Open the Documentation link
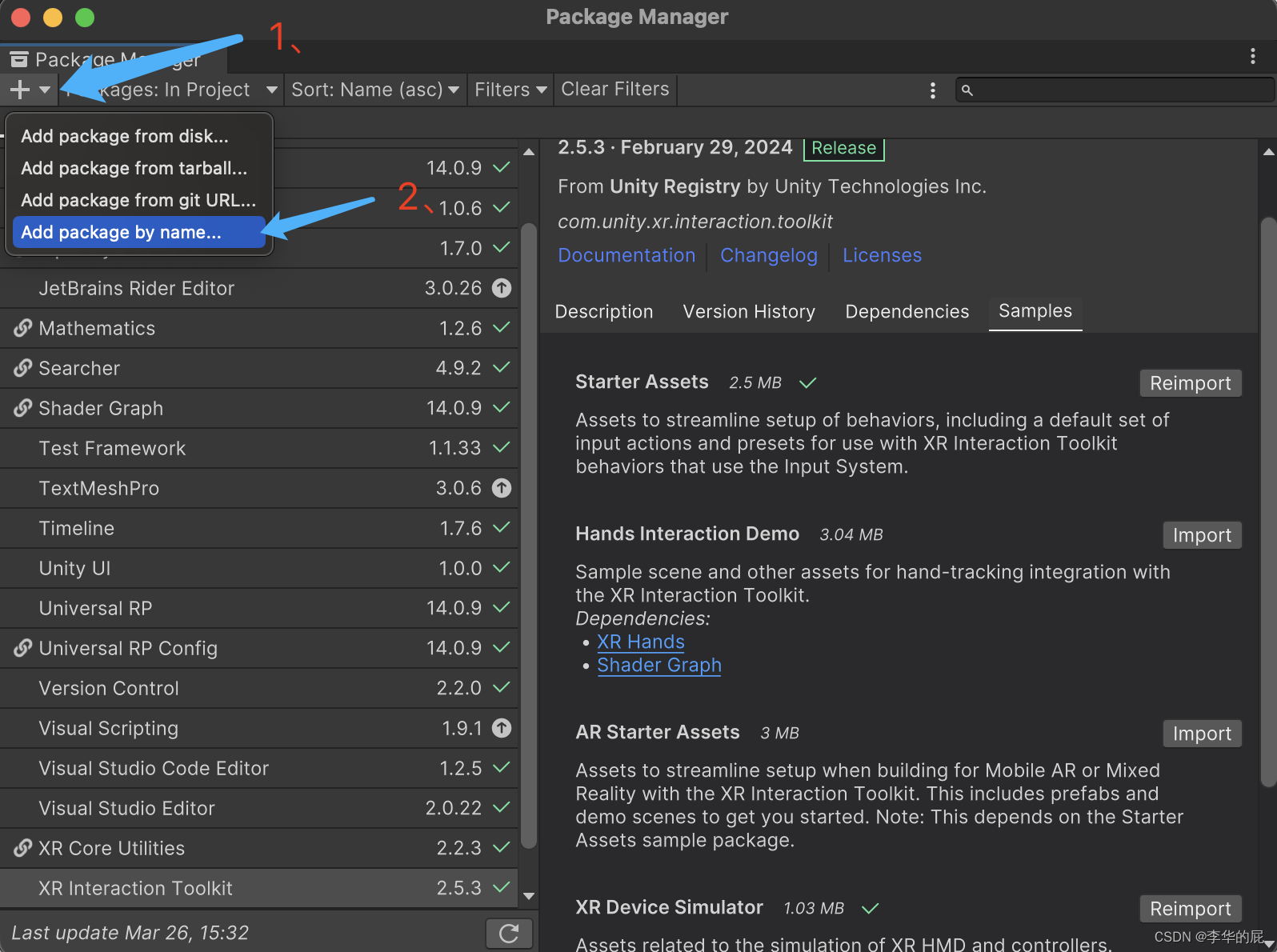1277x952 pixels. [626, 255]
